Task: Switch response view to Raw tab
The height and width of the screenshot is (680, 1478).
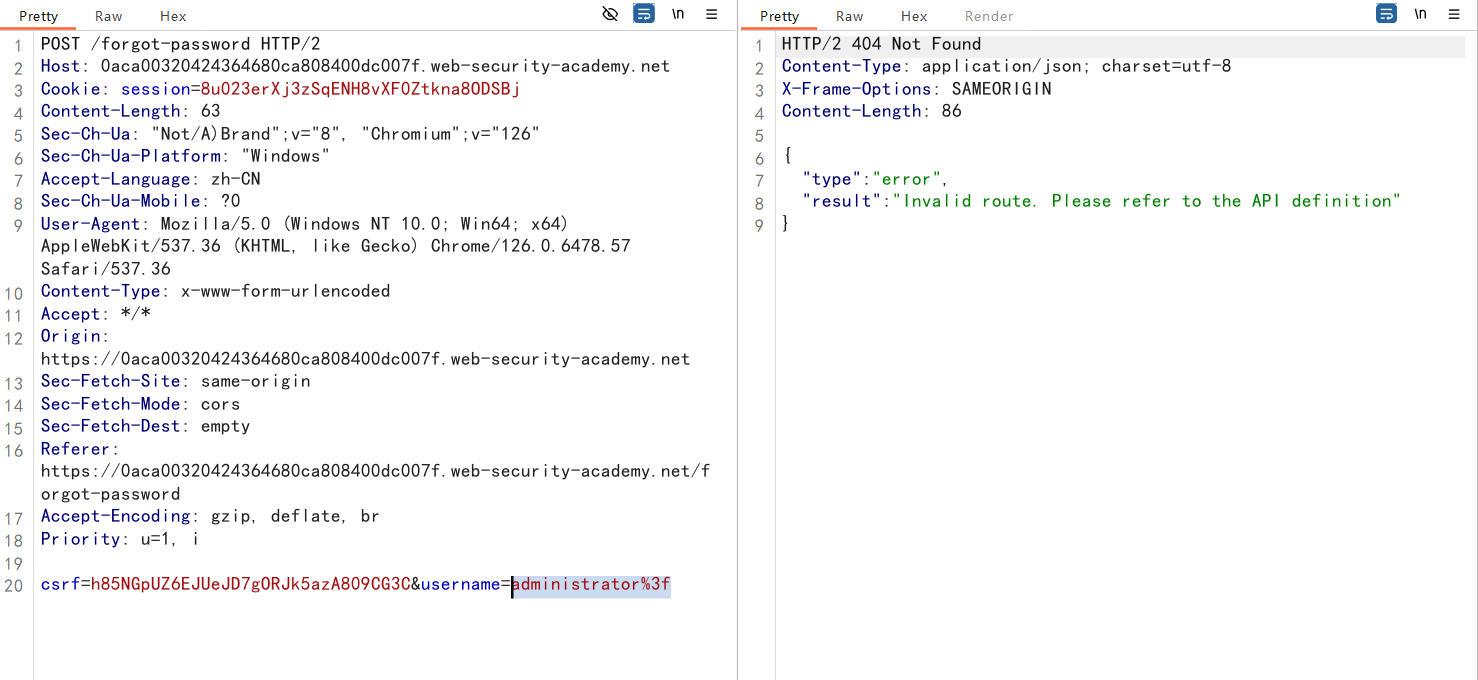Action: point(850,16)
